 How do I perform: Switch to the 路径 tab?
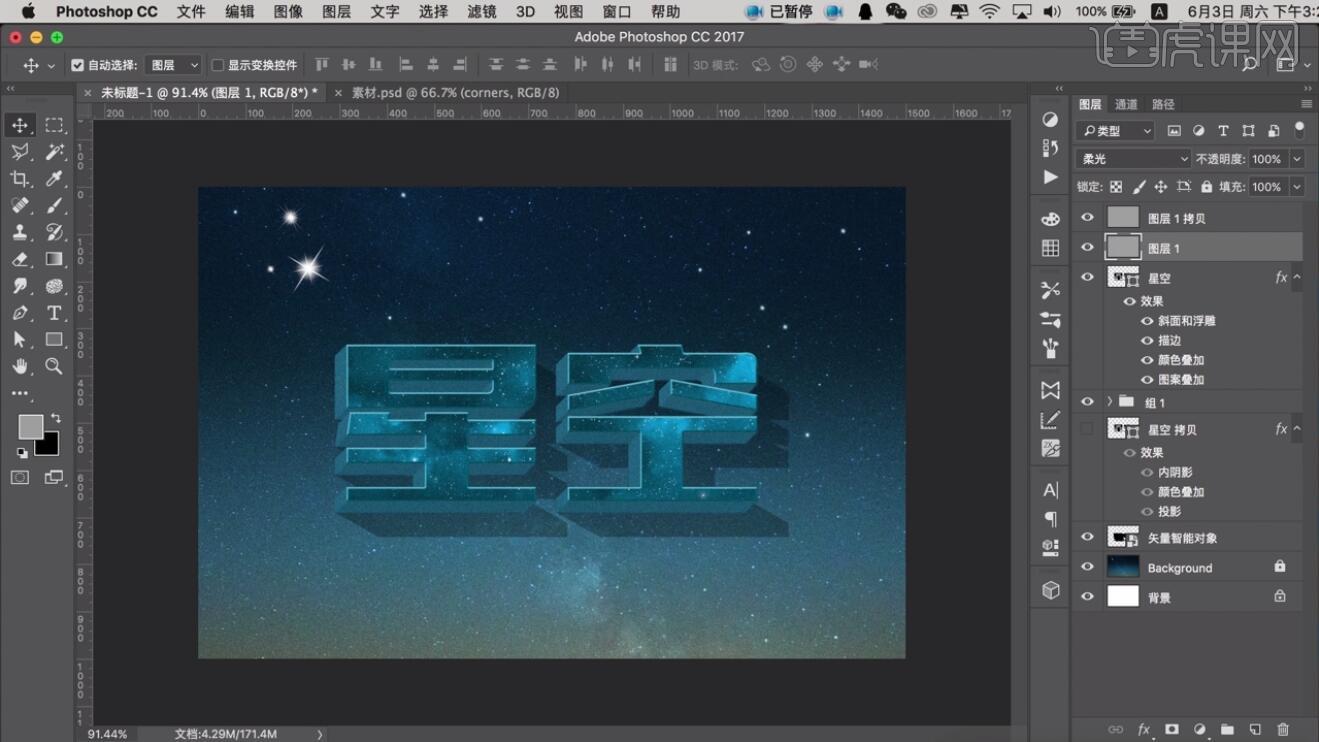coord(1163,104)
